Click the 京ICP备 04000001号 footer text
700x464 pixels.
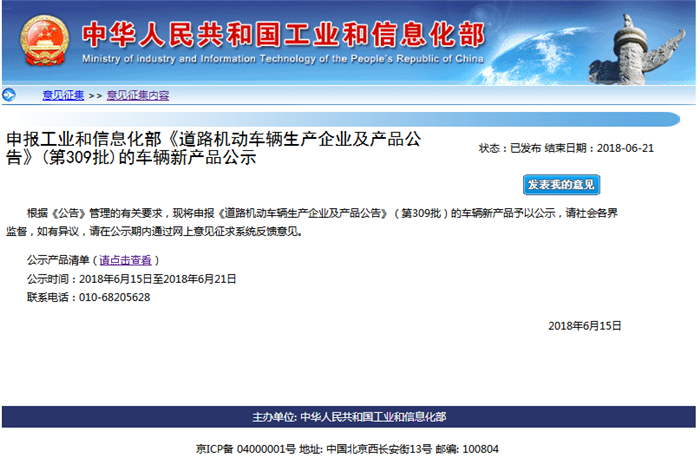pyautogui.click(x=245, y=449)
